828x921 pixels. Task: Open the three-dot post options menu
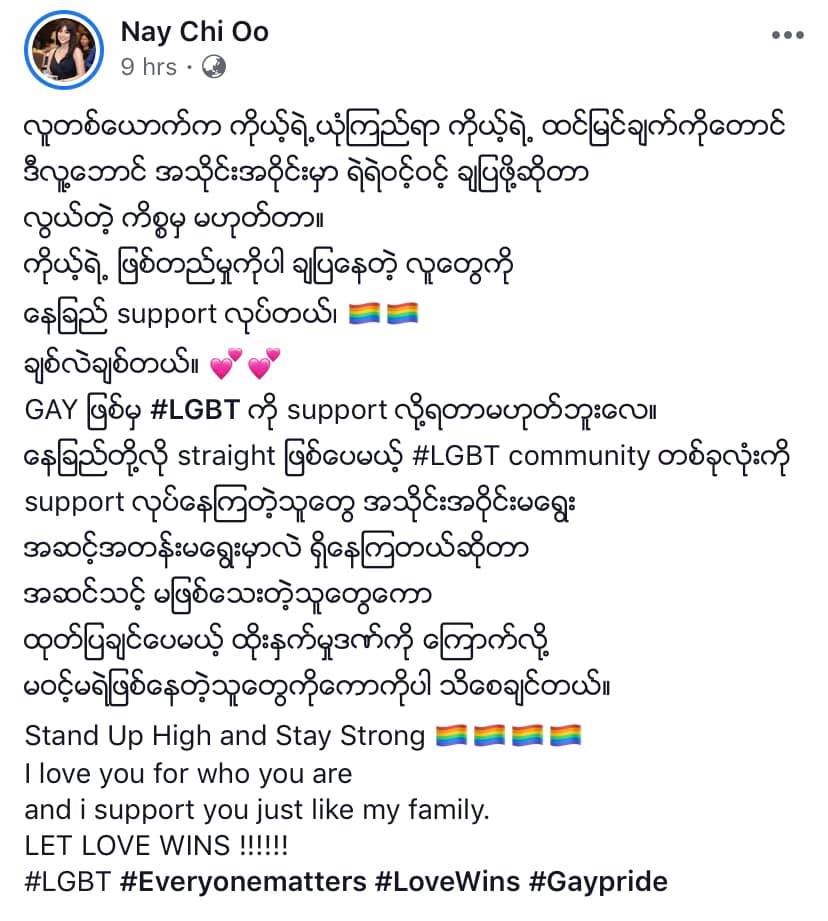(x=787, y=35)
